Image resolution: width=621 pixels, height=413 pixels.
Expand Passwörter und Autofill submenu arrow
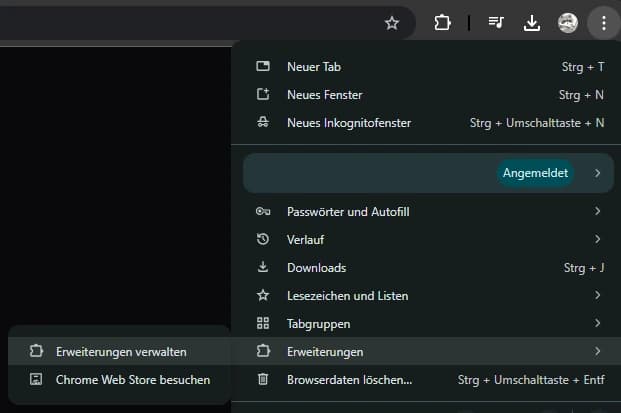(597, 211)
